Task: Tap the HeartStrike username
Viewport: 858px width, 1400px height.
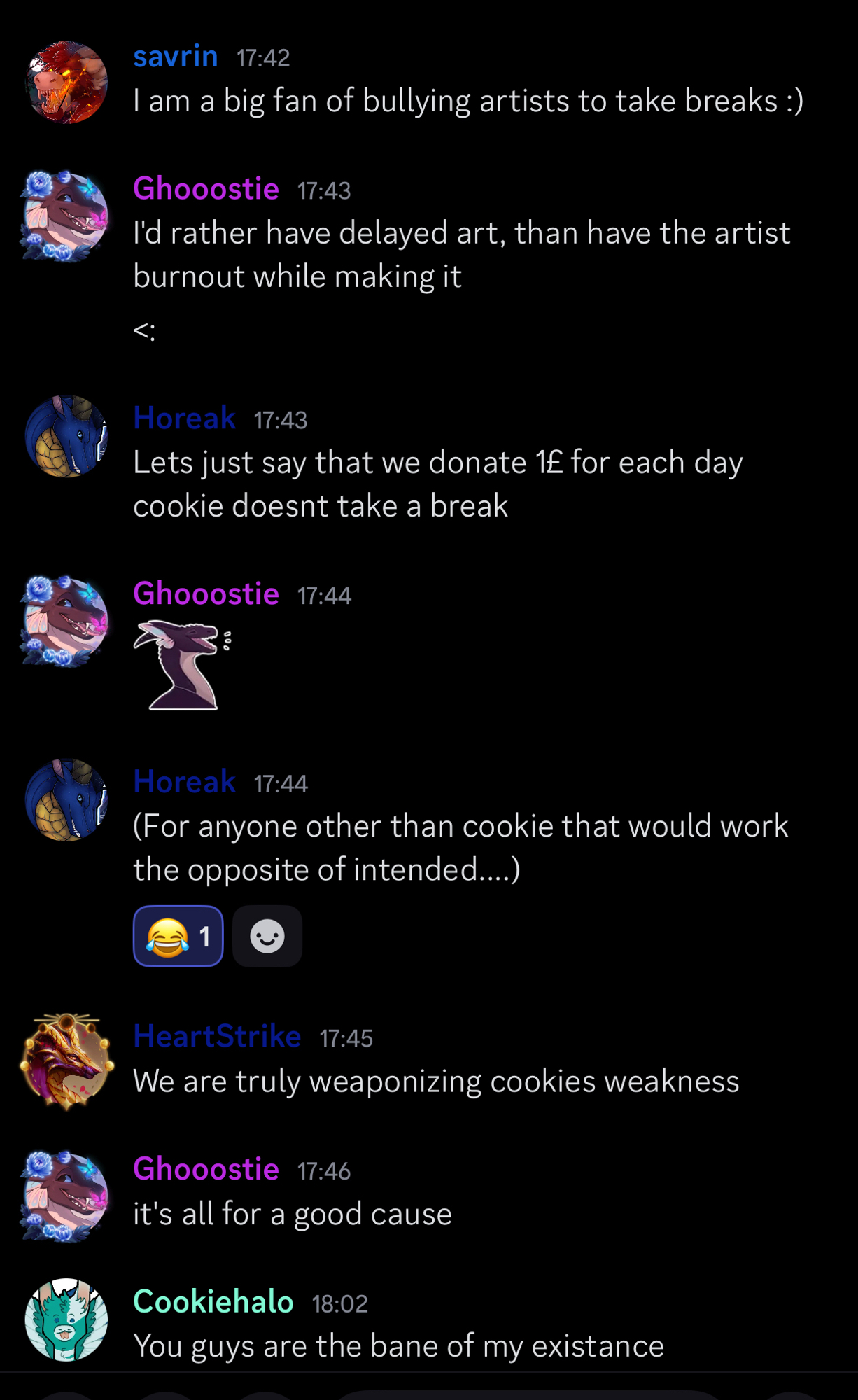Action: pyautogui.click(x=217, y=1036)
